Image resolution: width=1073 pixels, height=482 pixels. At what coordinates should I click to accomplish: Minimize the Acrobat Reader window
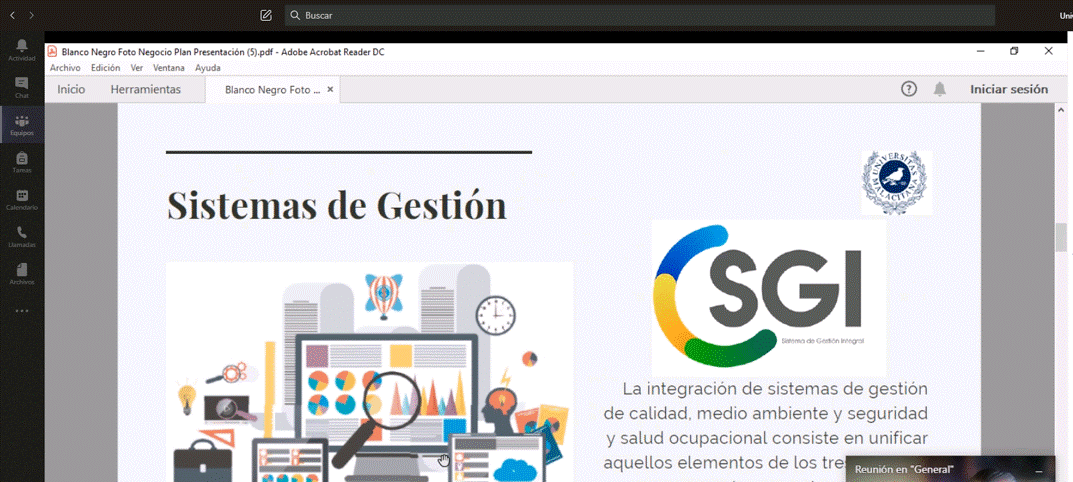pyautogui.click(x=981, y=51)
